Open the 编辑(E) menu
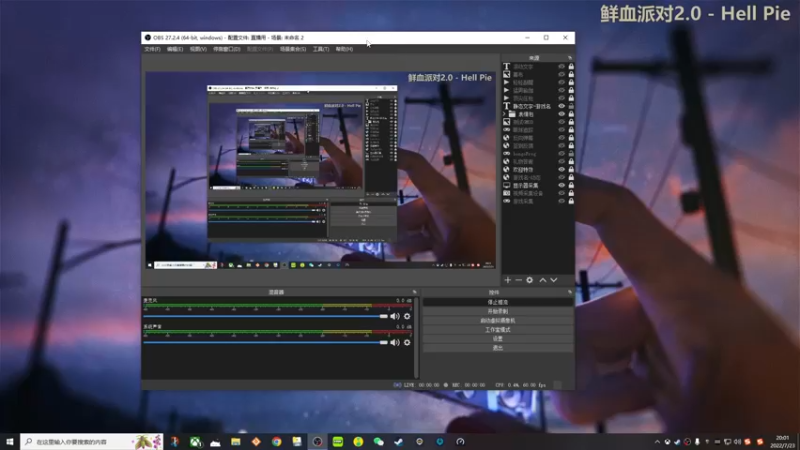 174,49
